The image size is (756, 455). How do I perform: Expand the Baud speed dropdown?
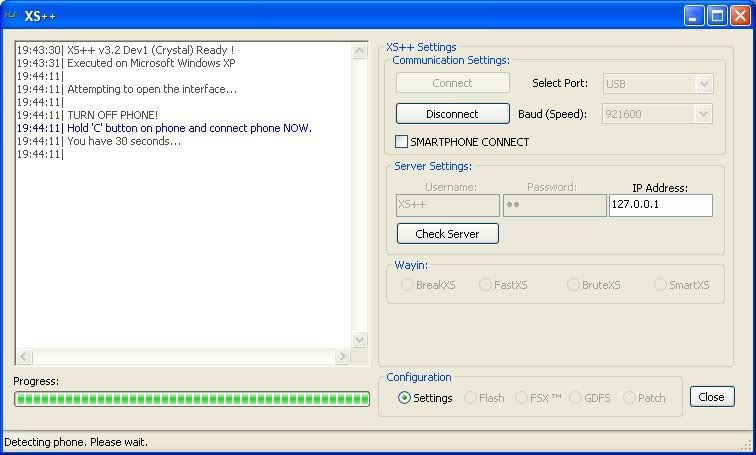coord(657,114)
